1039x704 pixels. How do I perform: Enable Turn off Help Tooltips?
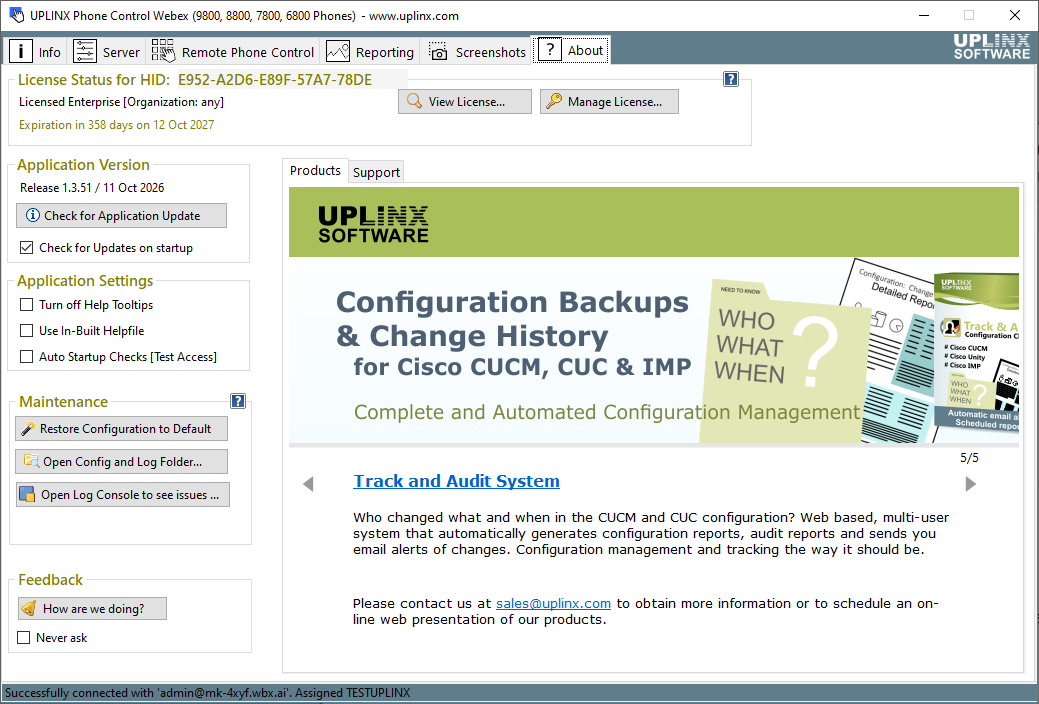(27, 305)
